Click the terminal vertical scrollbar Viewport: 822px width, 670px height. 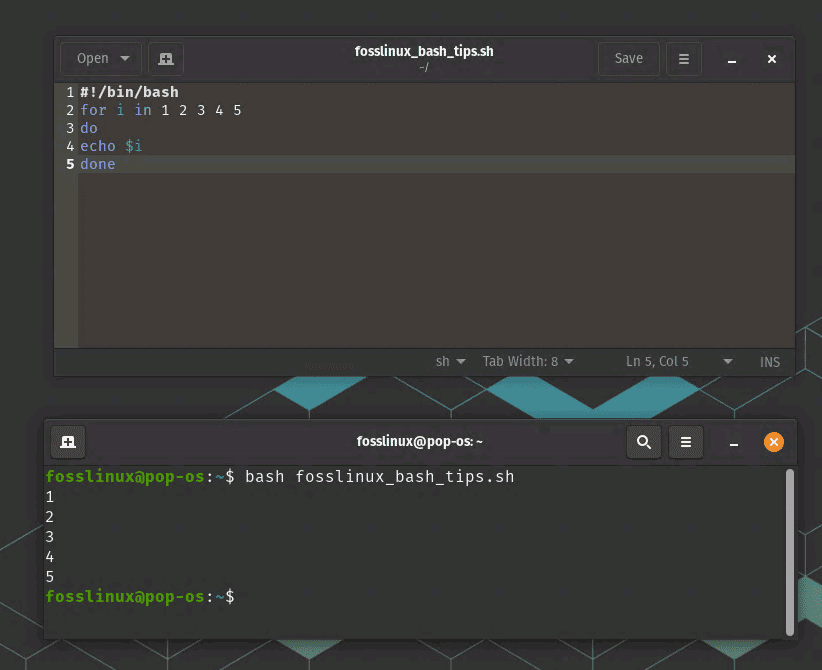point(789,552)
